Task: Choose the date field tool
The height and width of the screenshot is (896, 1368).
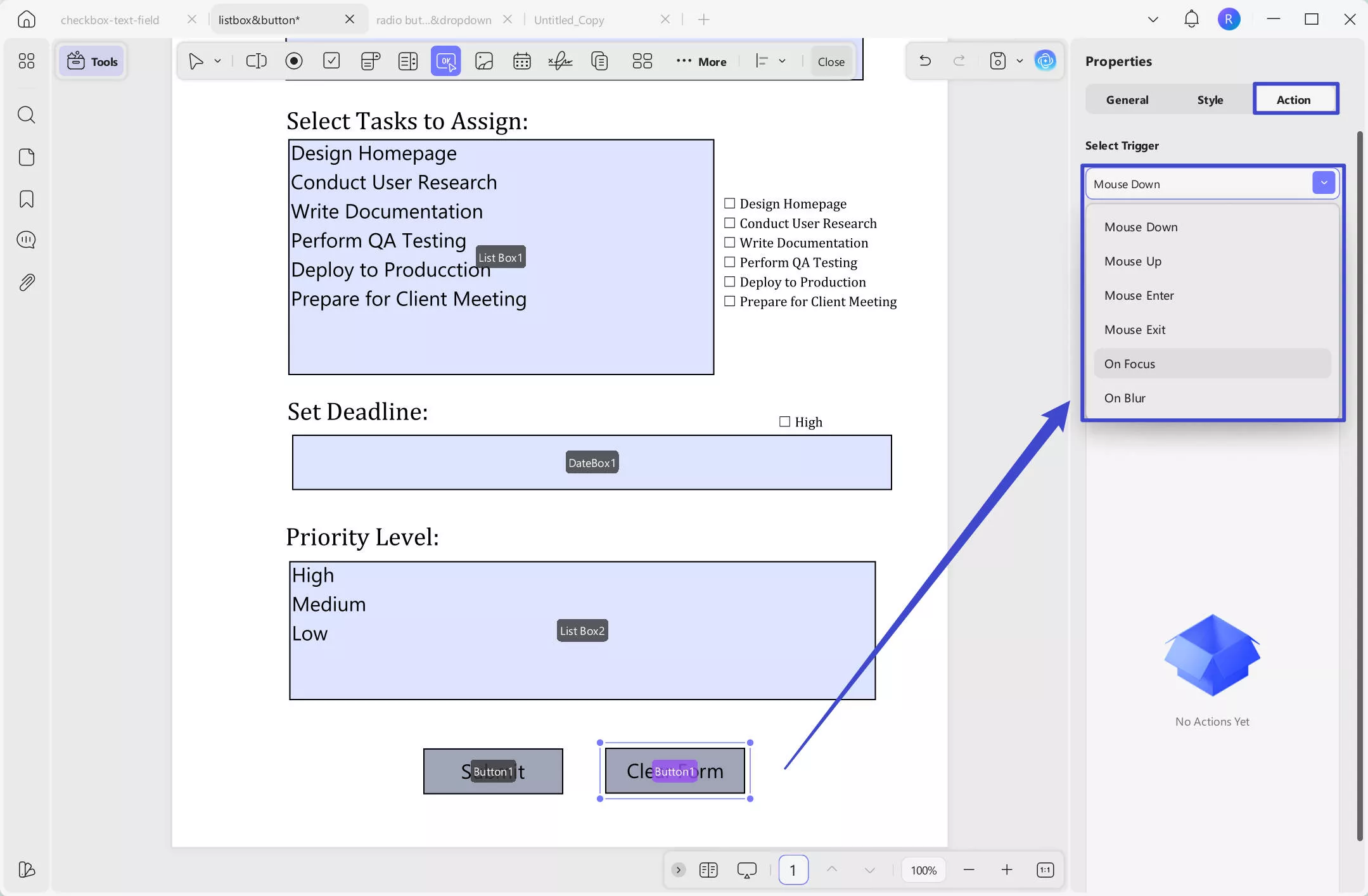Action: tap(521, 61)
